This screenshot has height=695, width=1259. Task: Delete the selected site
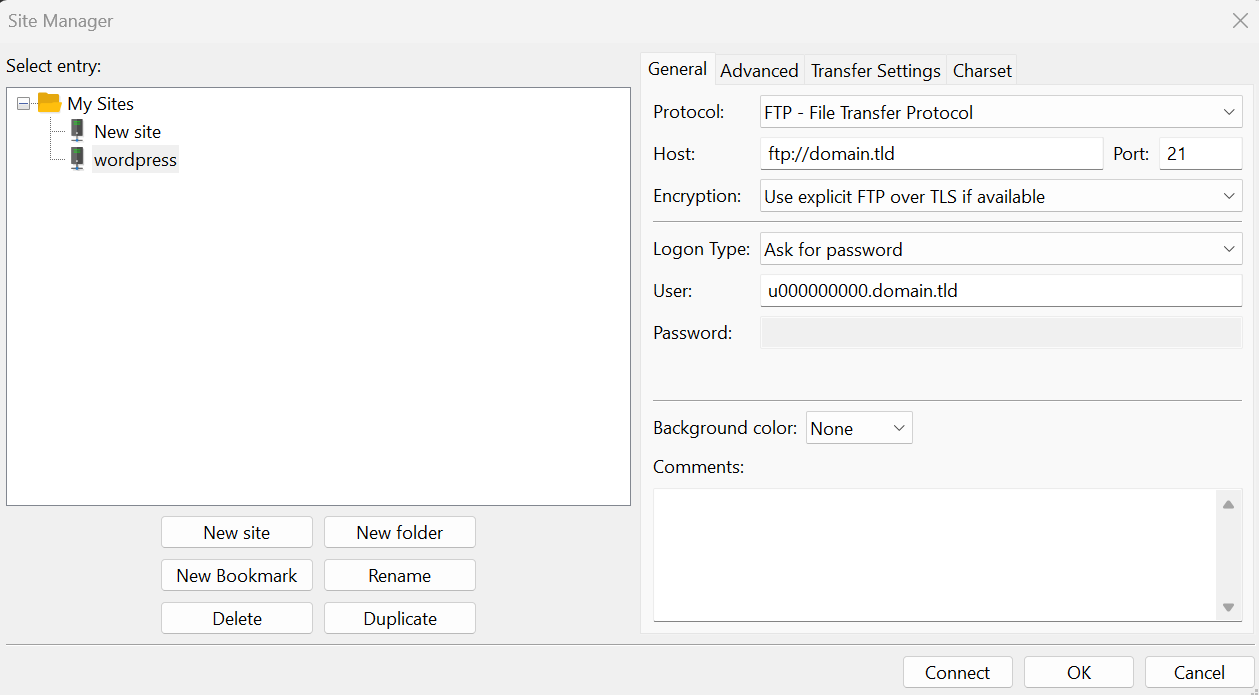pos(236,618)
